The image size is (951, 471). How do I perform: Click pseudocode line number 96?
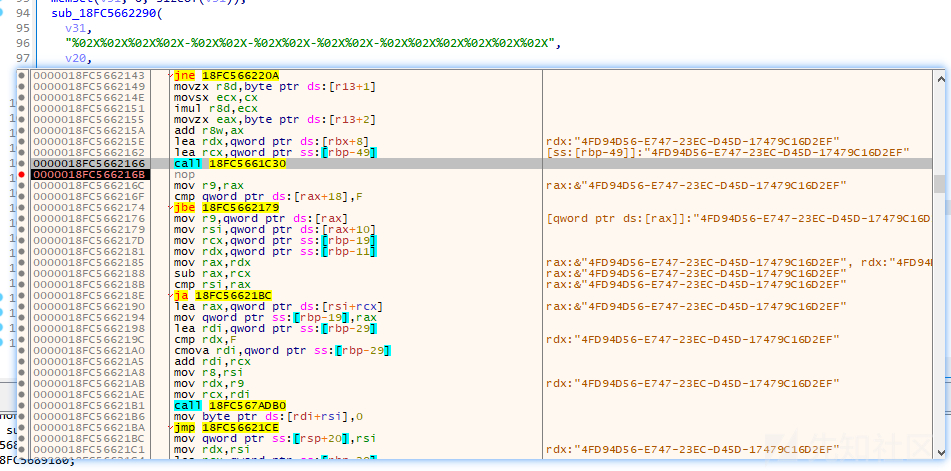coord(22,44)
